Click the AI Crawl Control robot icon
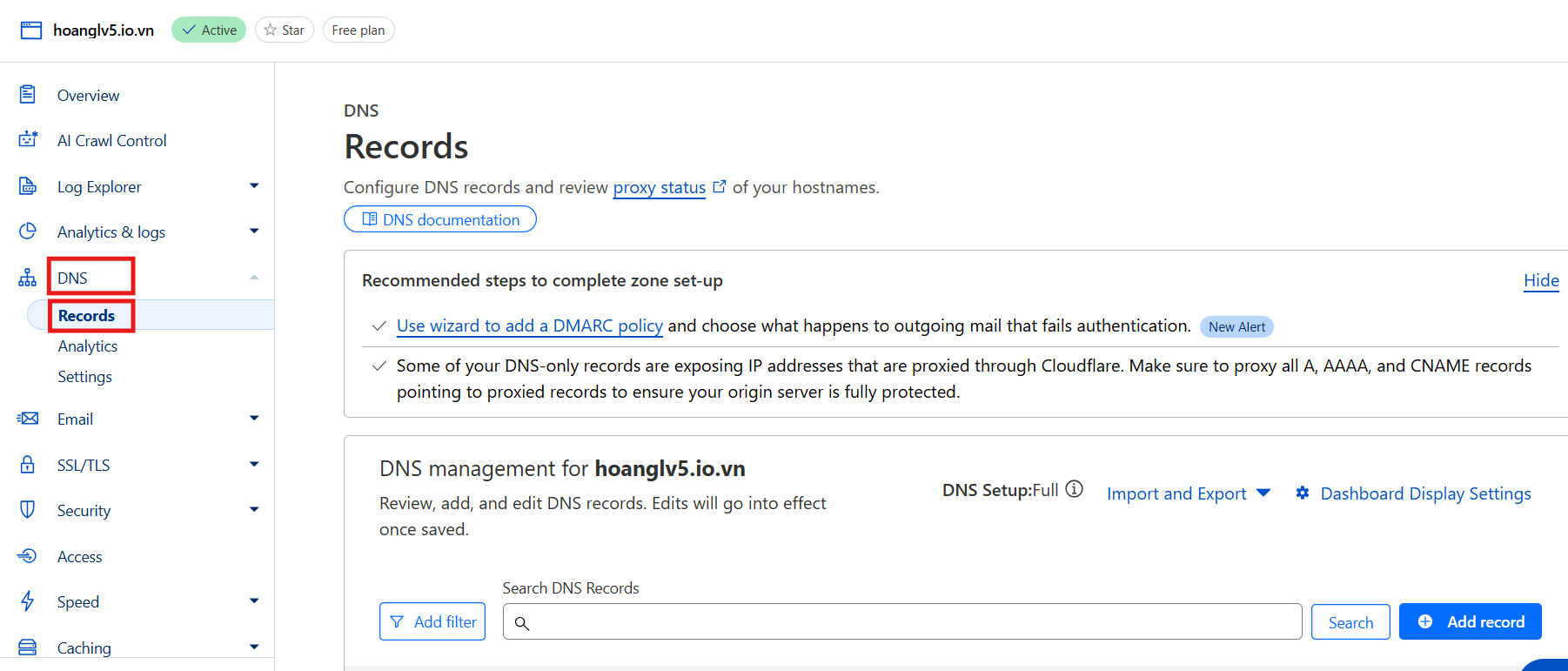This screenshot has height=671, width=1568. pyautogui.click(x=28, y=139)
